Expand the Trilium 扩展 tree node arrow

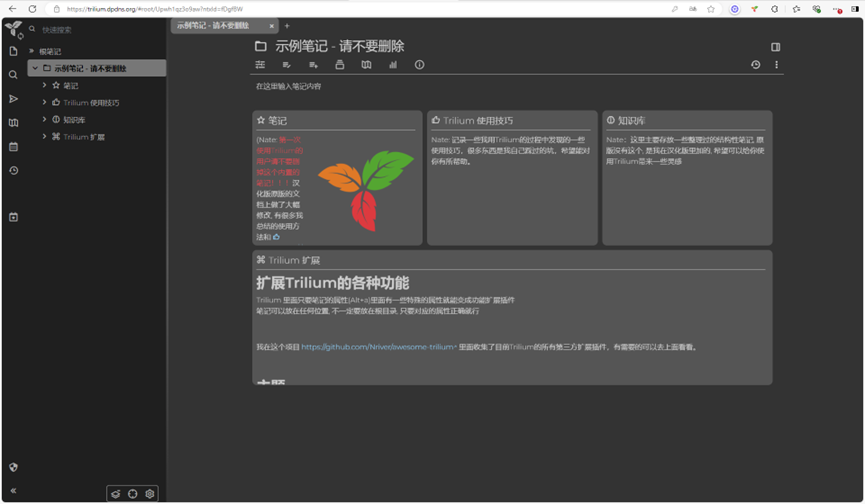pos(44,137)
